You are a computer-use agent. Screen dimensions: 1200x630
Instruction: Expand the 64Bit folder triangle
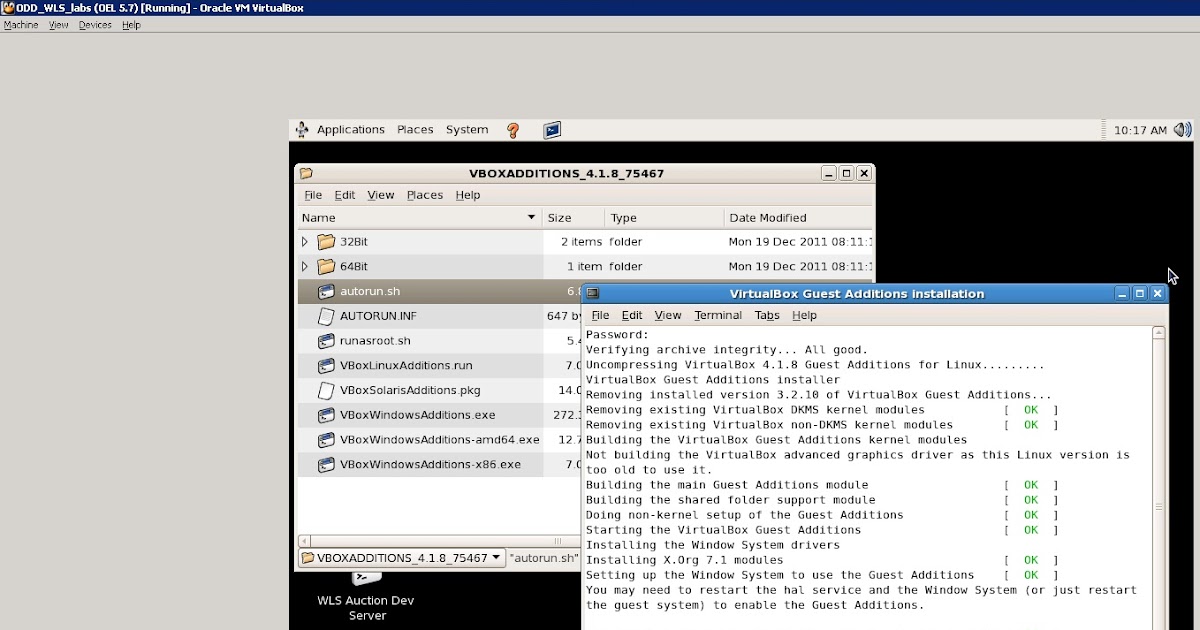click(x=305, y=267)
